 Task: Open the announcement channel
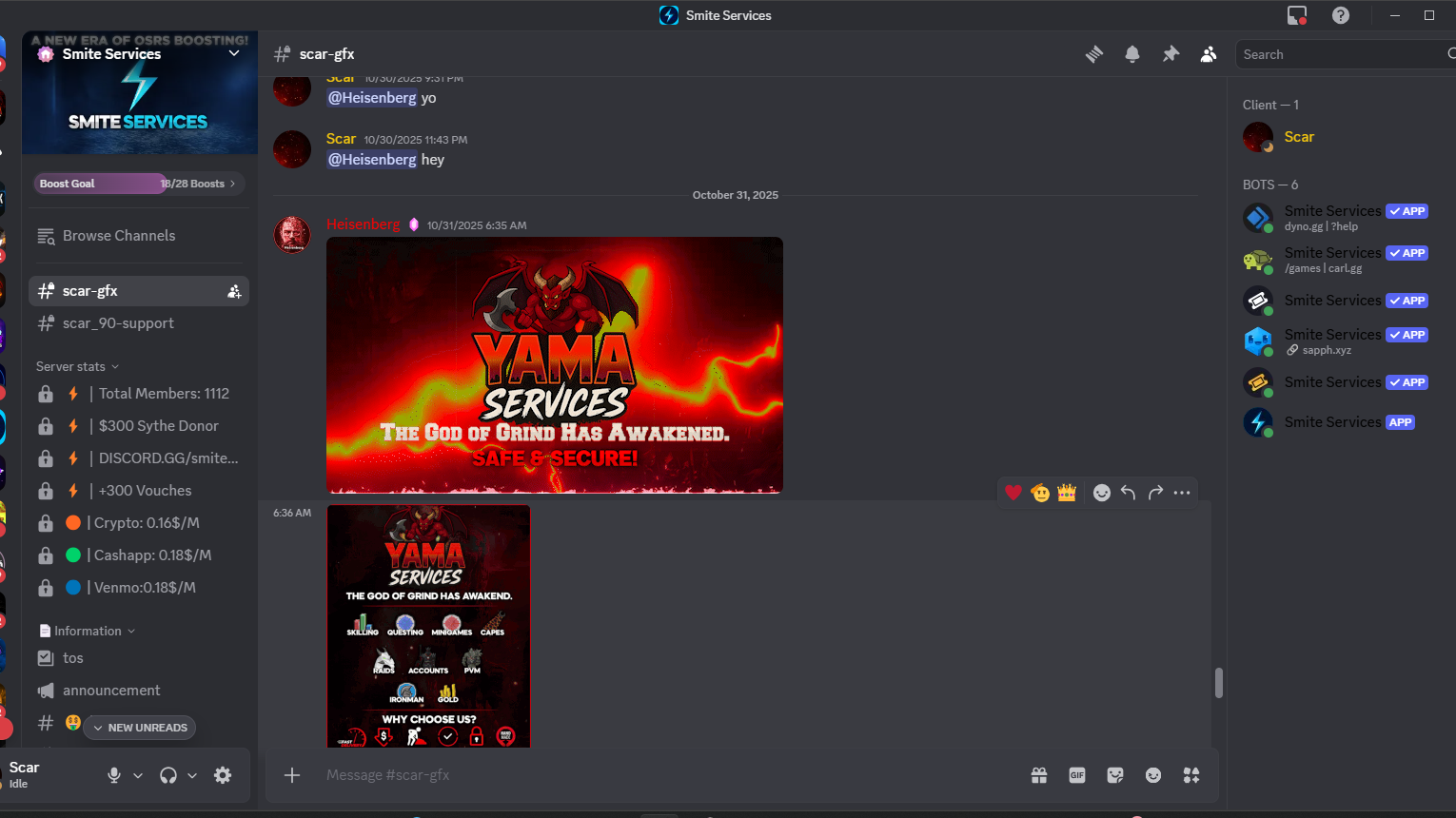pyautogui.click(x=139, y=691)
